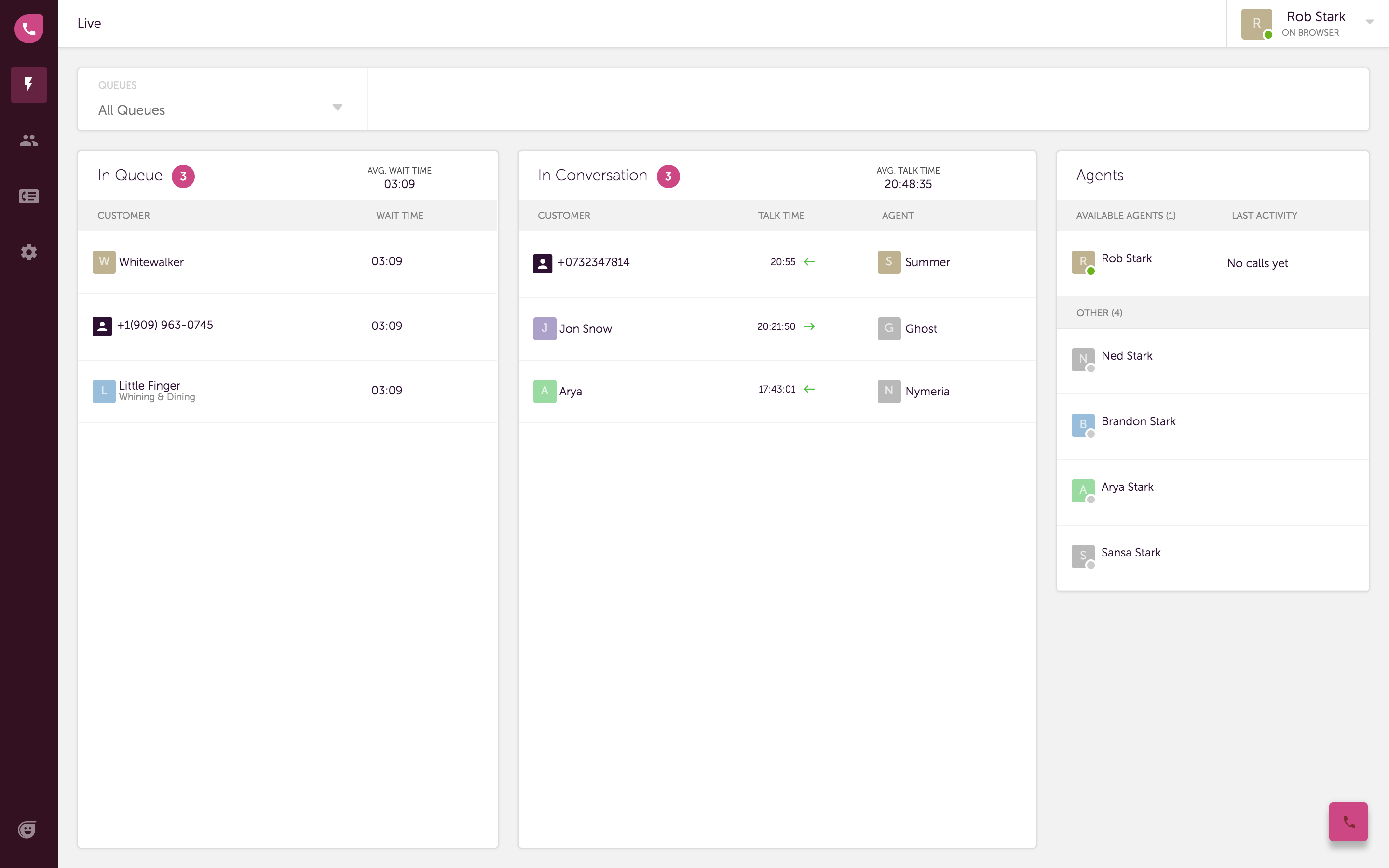The height and width of the screenshot is (868, 1389).
Task: Click the Arya conversation customer
Action: click(x=571, y=392)
